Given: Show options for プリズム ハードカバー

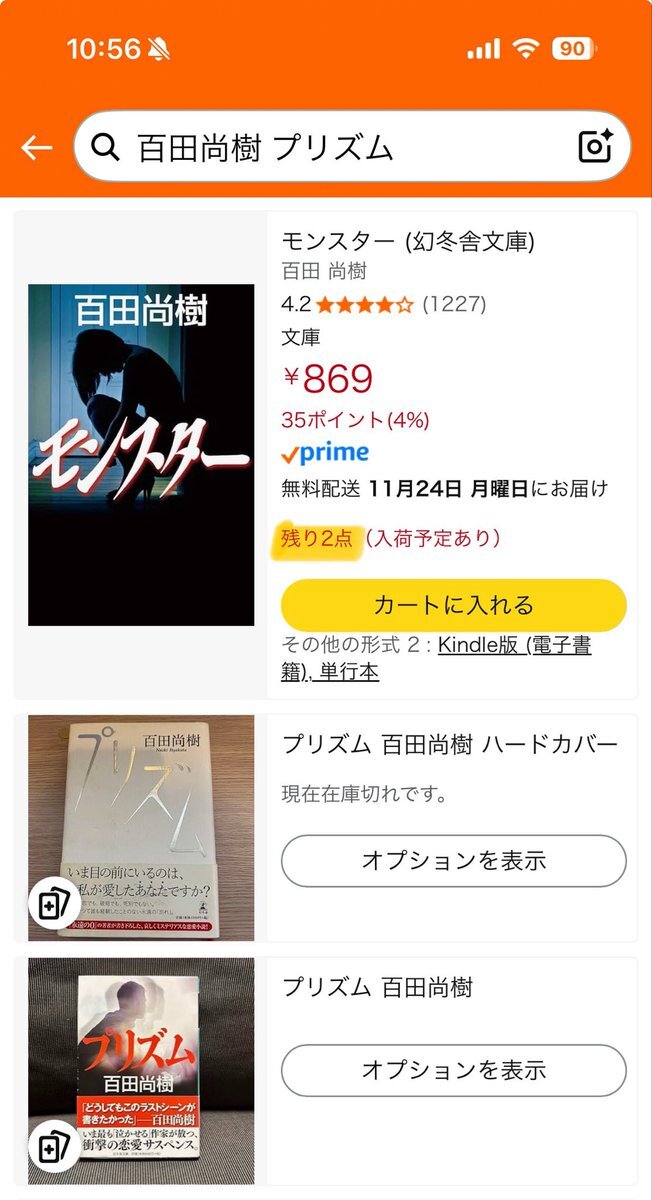Looking at the screenshot, I should (454, 861).
